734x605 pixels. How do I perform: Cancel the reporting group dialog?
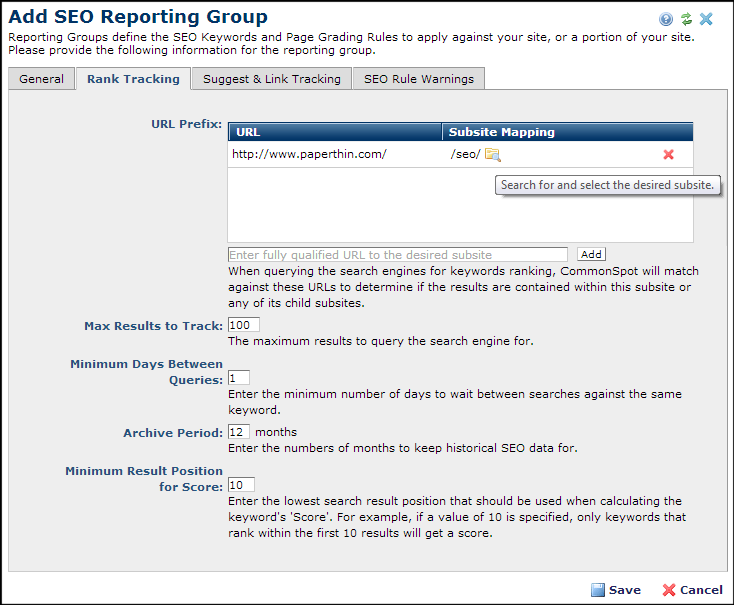[x=692, y=590]
